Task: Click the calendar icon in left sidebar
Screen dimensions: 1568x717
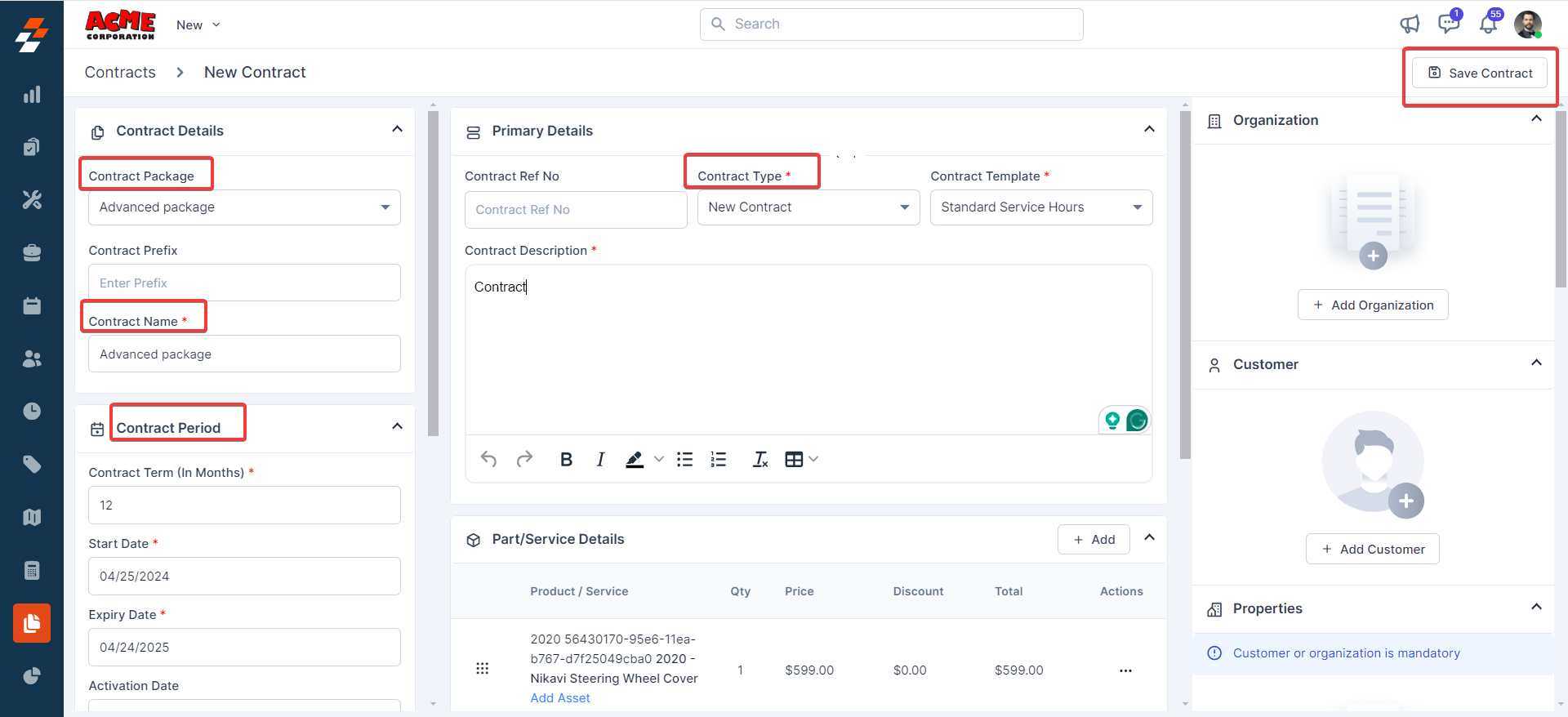Action: point(32,306)
